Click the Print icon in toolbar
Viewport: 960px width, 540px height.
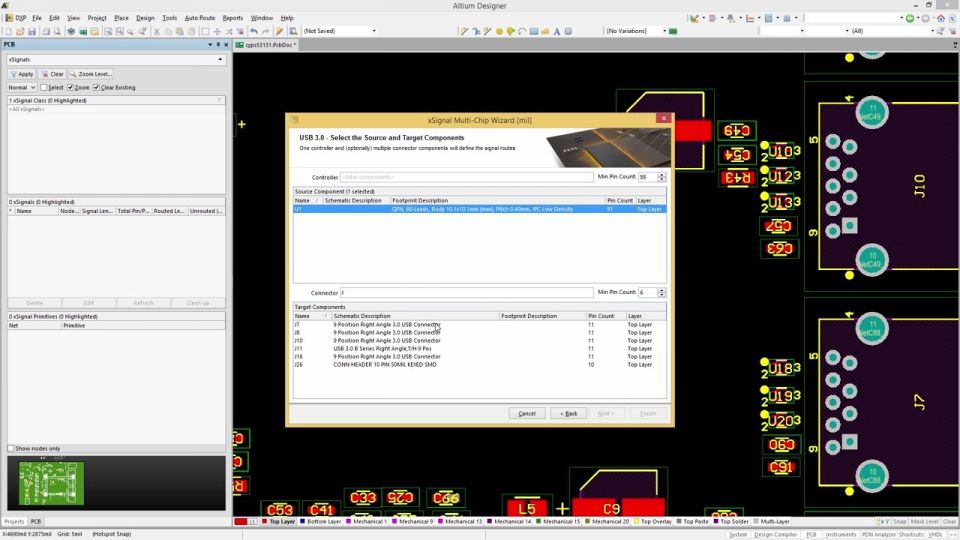pos(46,31)
